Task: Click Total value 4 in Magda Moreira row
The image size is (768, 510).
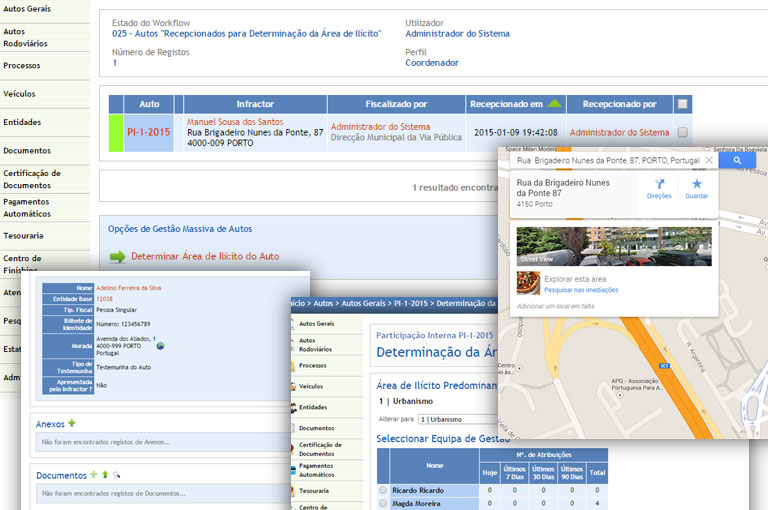Action: pyautogui.click(x=597, y=503)
